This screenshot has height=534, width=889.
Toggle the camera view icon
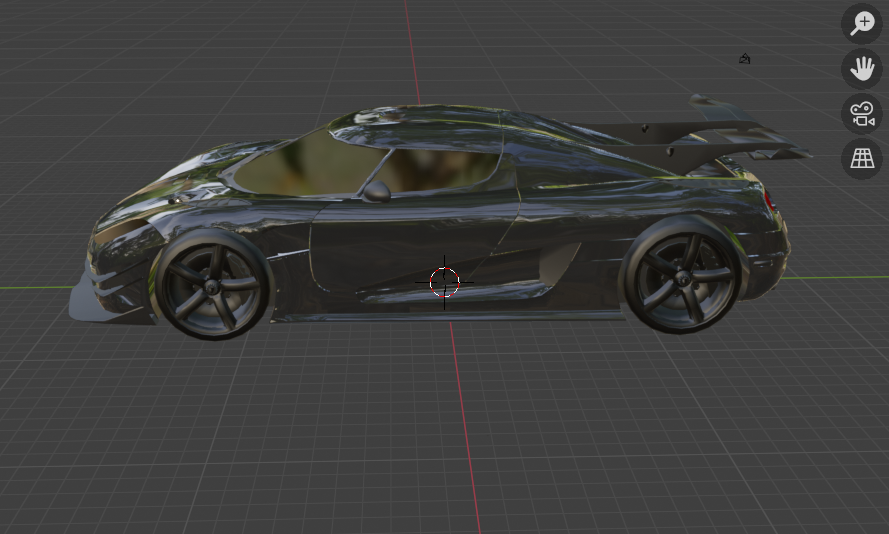[862, 114]
